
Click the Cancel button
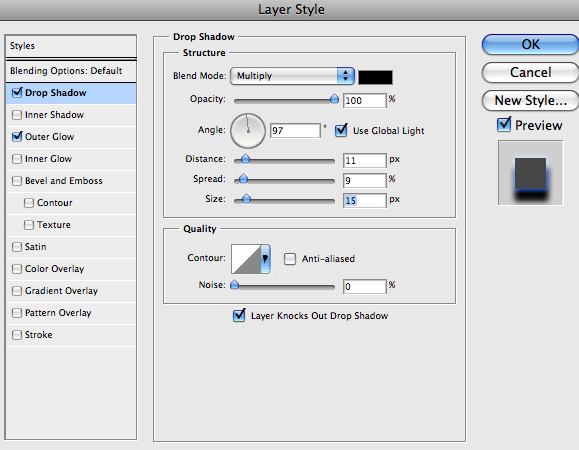coord(530,72)
